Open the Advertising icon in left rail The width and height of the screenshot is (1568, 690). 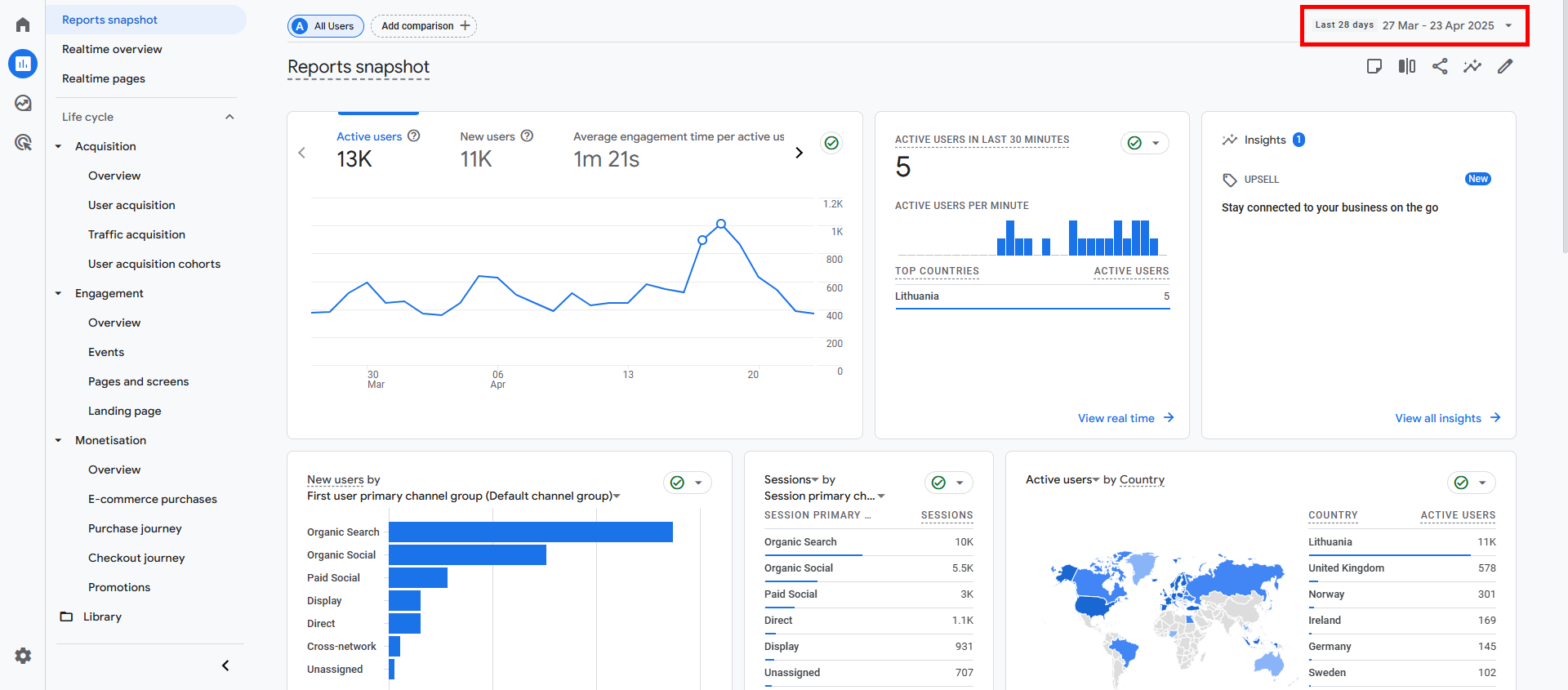point(23,143)
